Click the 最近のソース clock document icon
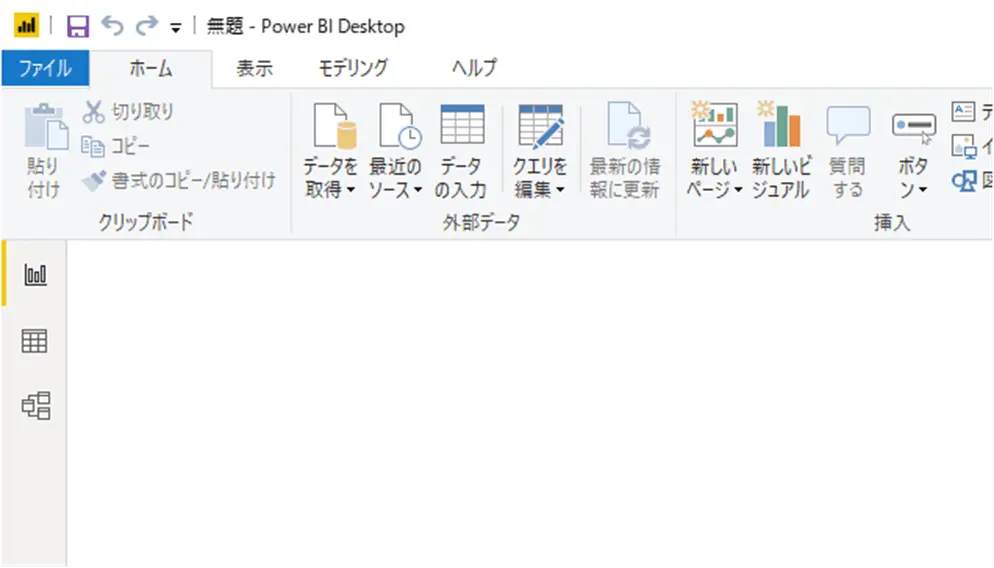 tap(400, 126)
